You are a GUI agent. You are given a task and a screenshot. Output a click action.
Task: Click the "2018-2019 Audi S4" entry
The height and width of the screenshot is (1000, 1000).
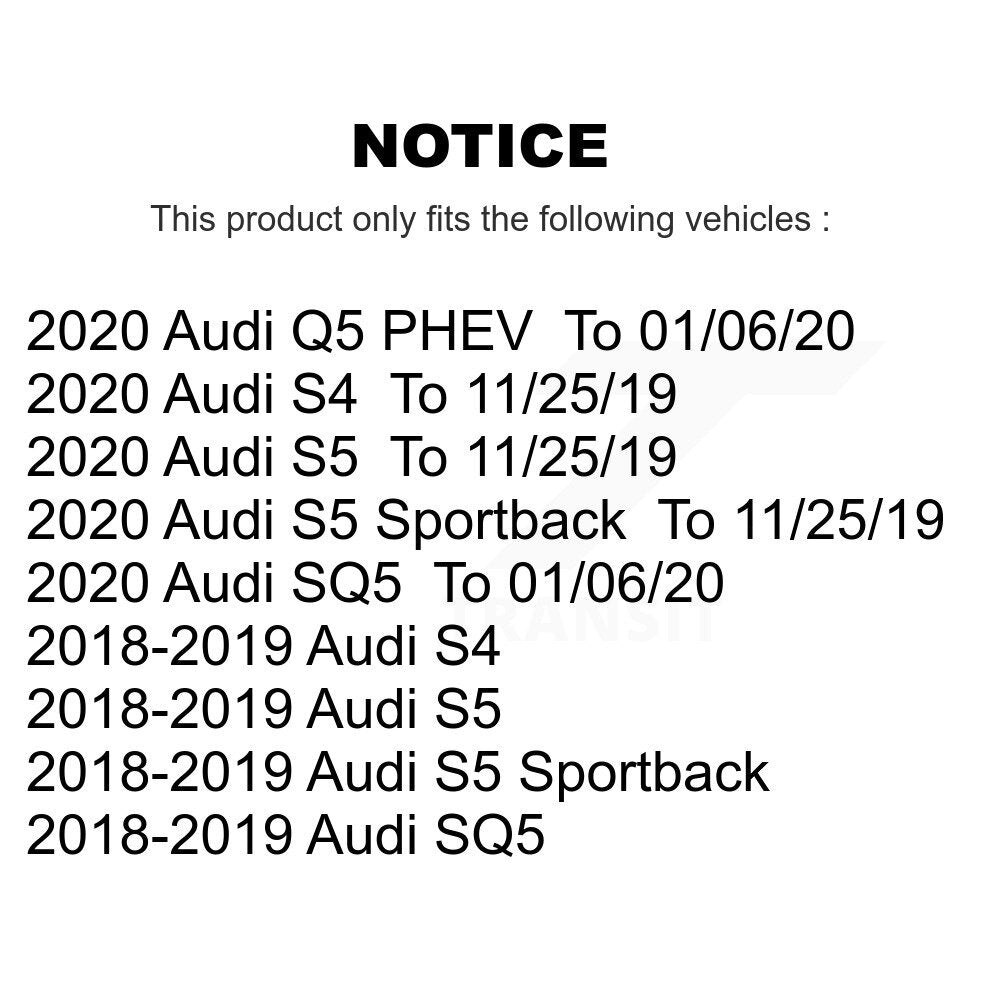click(x=262, y=648)
